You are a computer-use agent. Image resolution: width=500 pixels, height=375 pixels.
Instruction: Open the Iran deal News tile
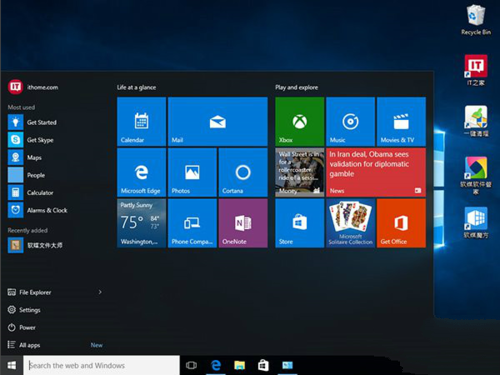click(376, 172)
